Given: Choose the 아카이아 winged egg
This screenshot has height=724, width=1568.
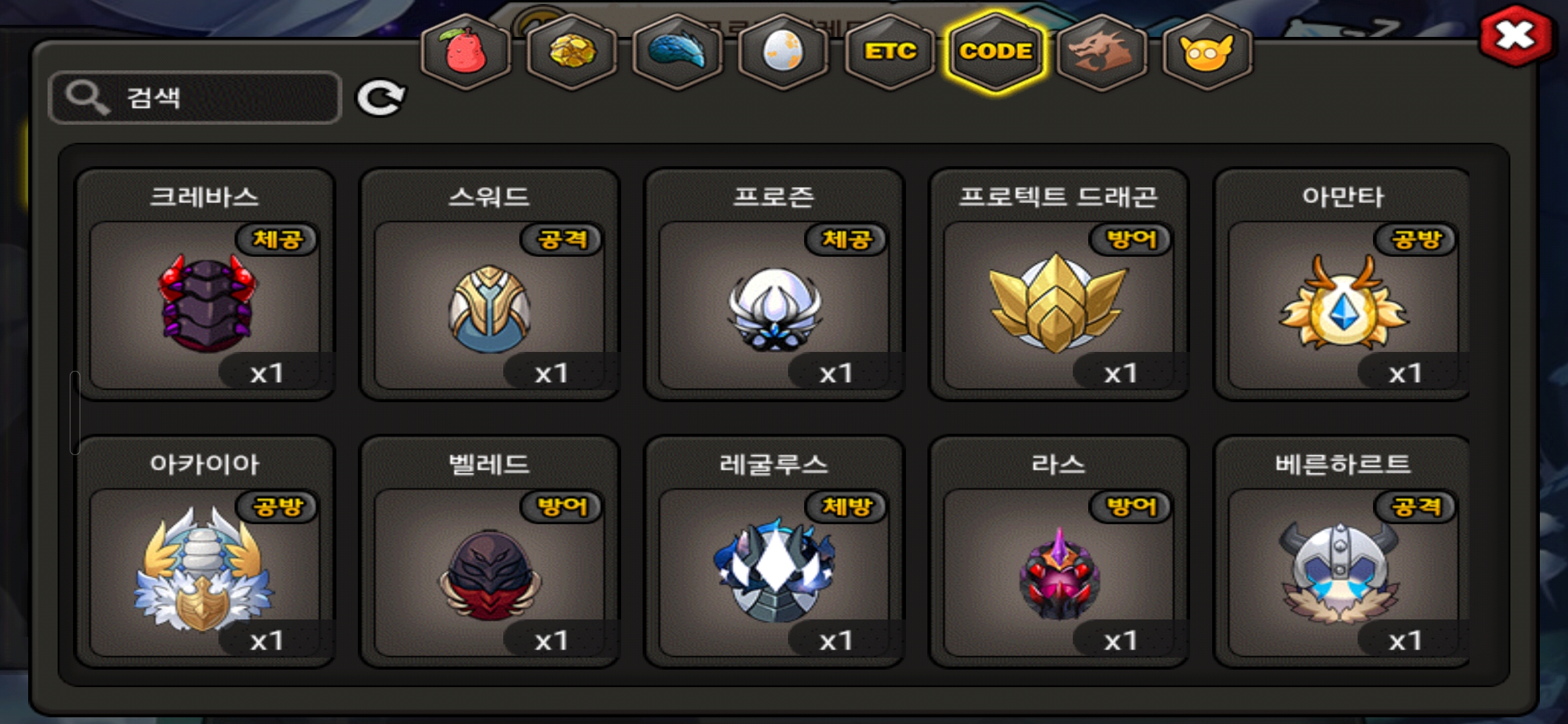Looking at the screenshot, I should tap(204, 551).
